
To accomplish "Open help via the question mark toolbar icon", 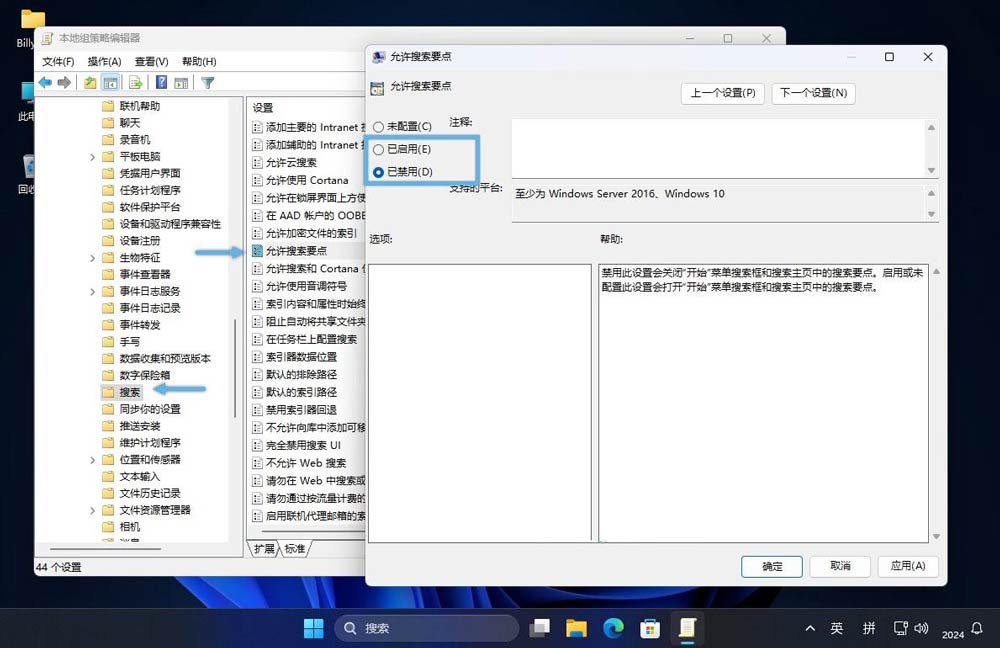I will click(160, 83).
